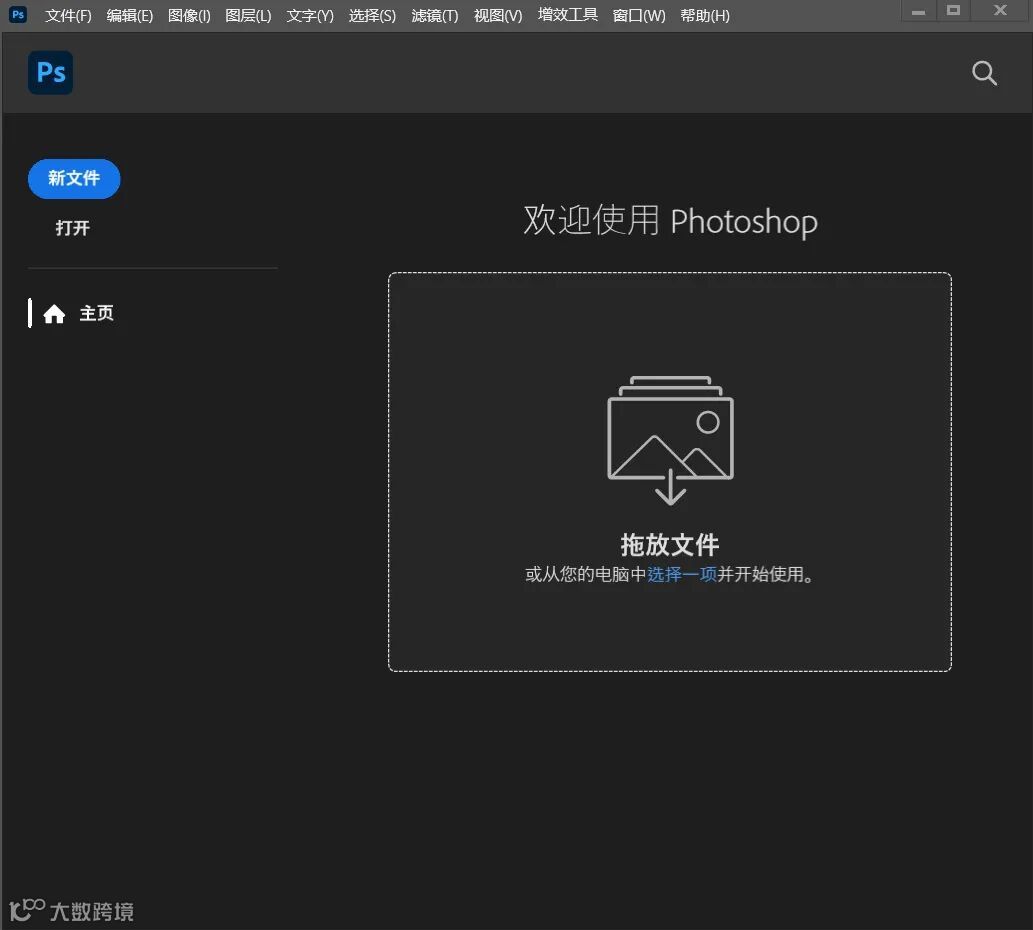Click the drop-files image icon
The width and height of the screenshot is (1033, 930).
[x=670, y=440]
